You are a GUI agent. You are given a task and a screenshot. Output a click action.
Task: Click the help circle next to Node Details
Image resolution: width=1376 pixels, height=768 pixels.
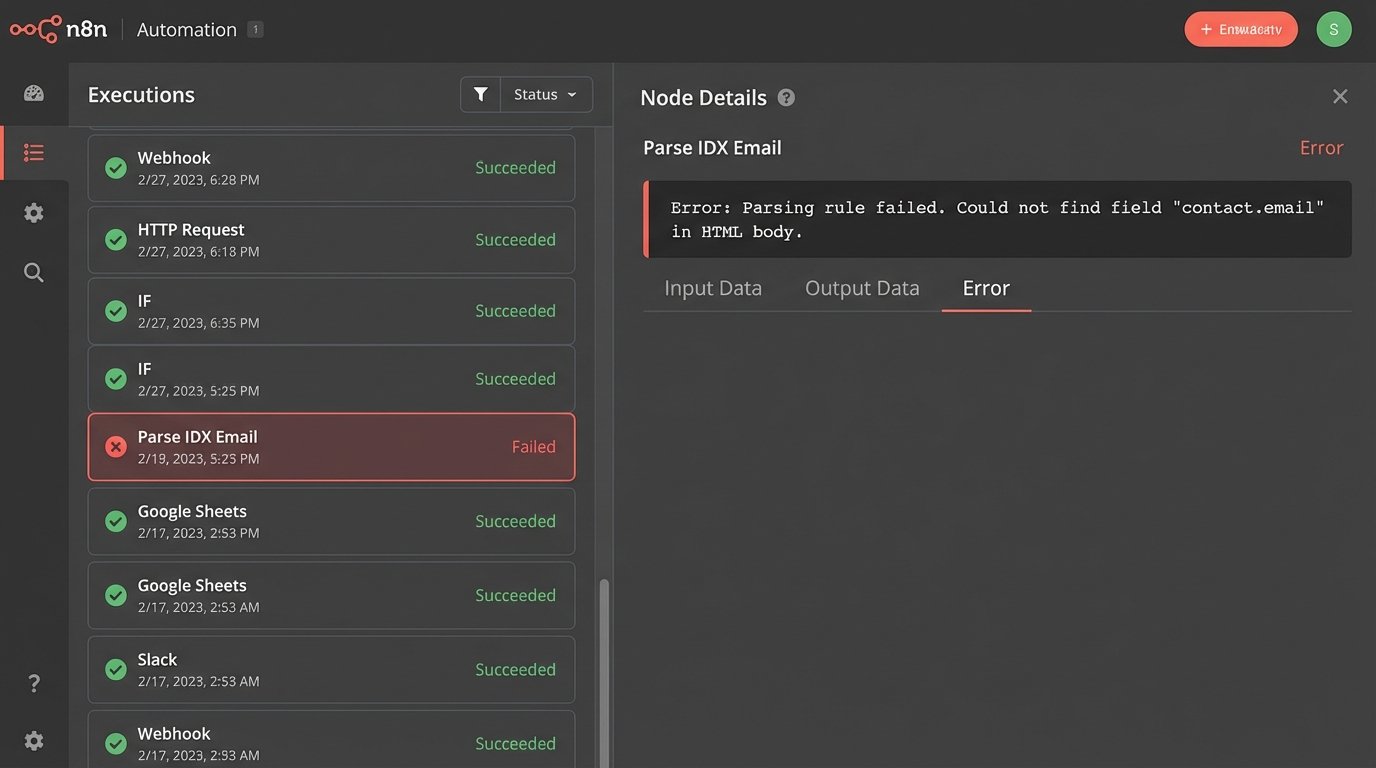pos(786,97)
